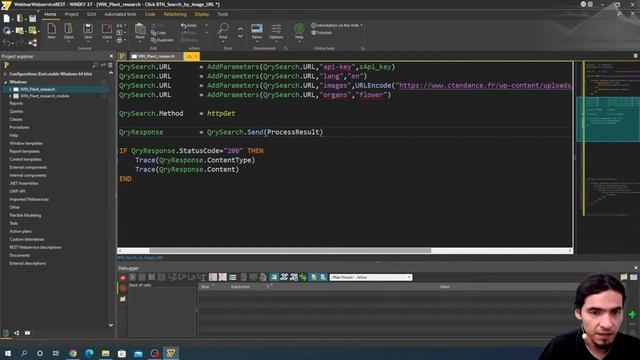Open the Tools ribbon tab
Screen dimensions: 640x360
222,14
